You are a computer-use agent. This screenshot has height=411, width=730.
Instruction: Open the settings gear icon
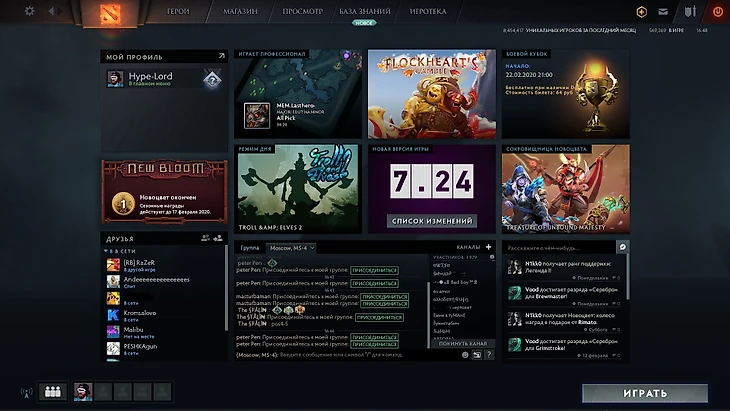29,11
